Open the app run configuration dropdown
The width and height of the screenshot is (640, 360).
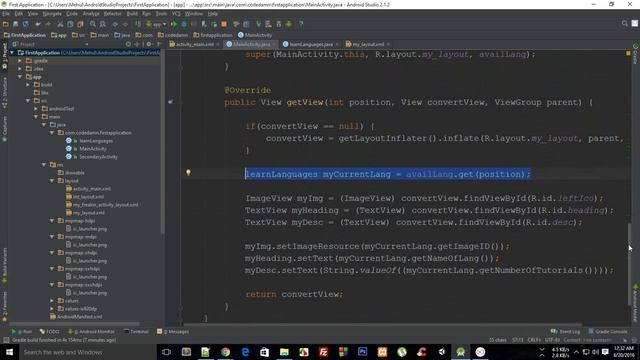click(x=156, y=24)
